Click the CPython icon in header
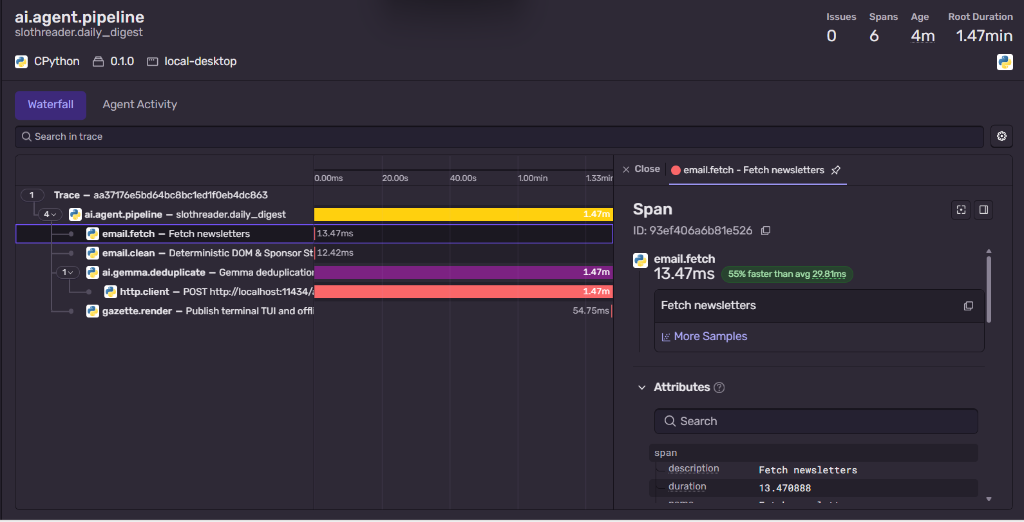Image resolution: width=1024 pixels, height=522 pixels. [x=22, y=61]
